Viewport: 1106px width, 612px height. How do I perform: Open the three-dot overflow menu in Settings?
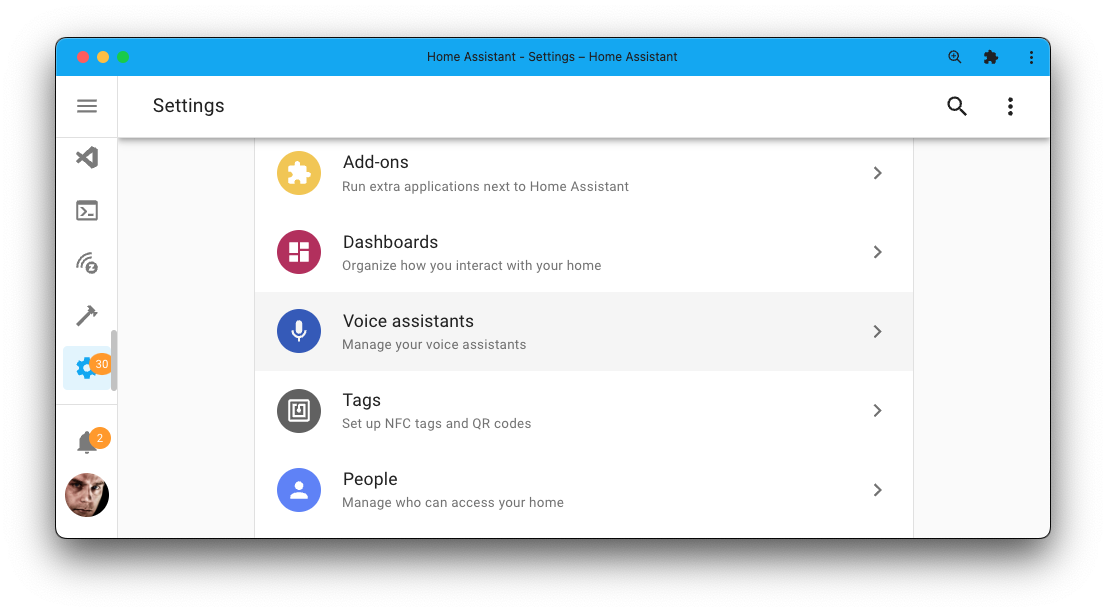tap(1010, 105)
